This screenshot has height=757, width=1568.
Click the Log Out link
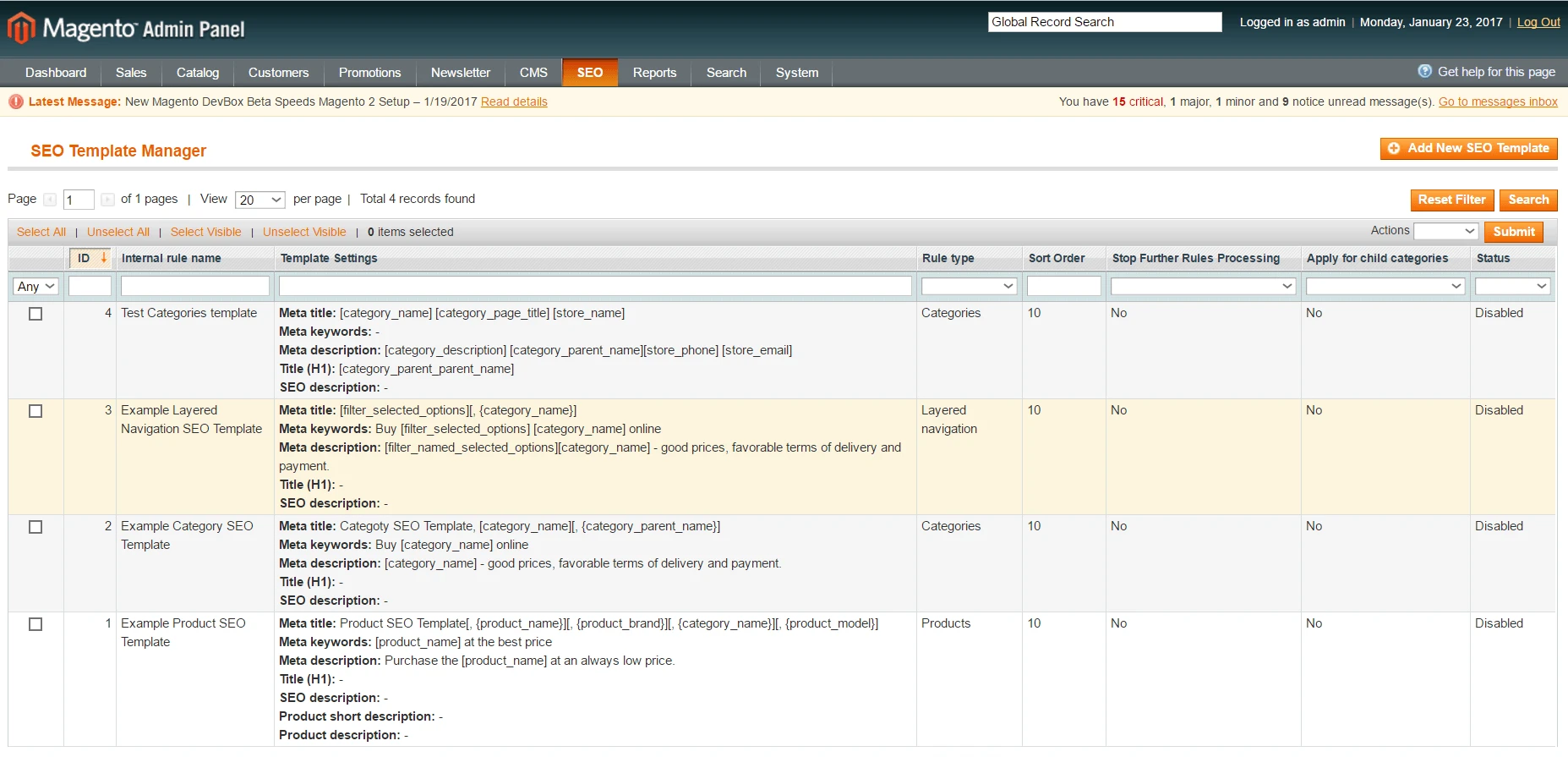coord(1538,22)
